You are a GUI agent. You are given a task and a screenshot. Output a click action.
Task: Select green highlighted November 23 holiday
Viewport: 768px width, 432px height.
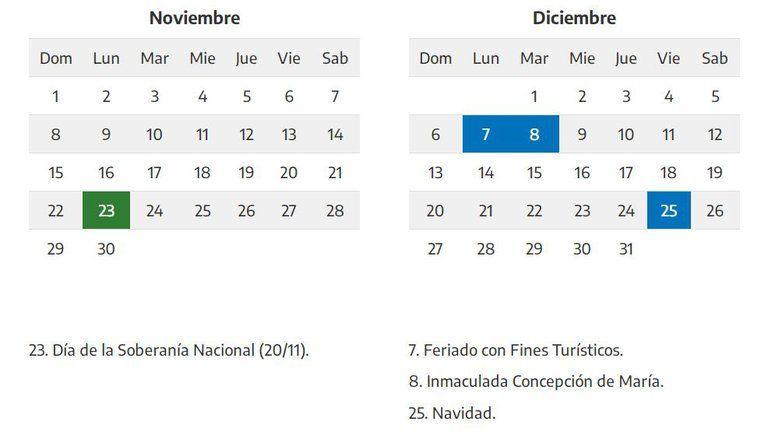pyautogui.click(x=106, y=211)
